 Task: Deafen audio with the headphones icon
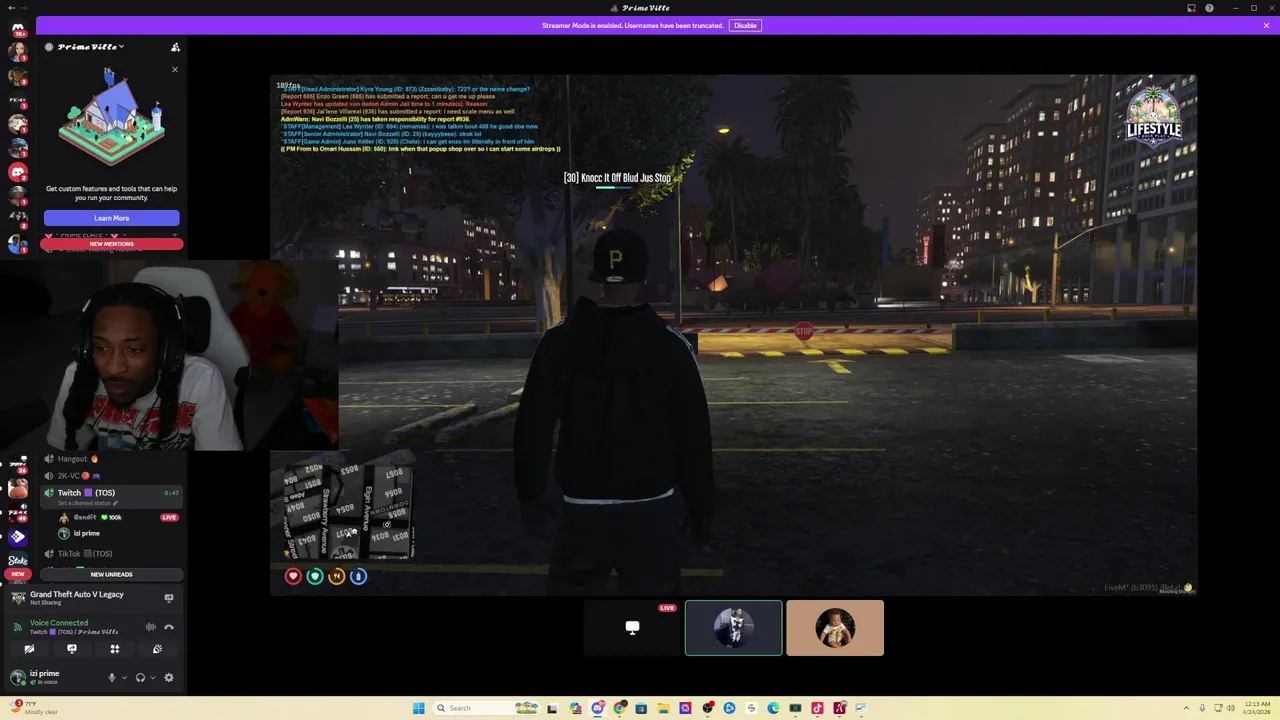point(140,677)
